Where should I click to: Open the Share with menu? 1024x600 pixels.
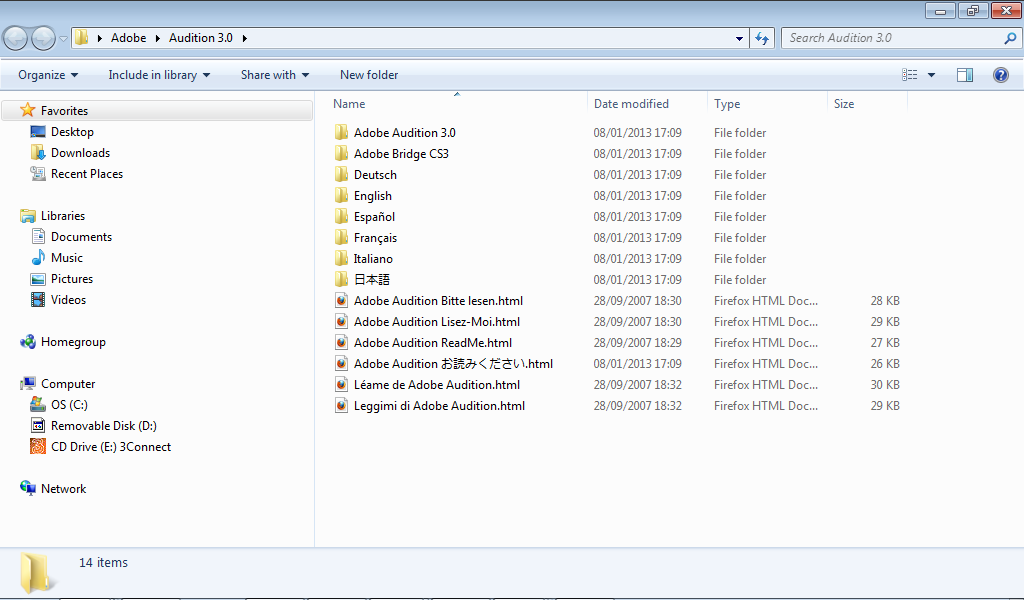coord(275,75)
